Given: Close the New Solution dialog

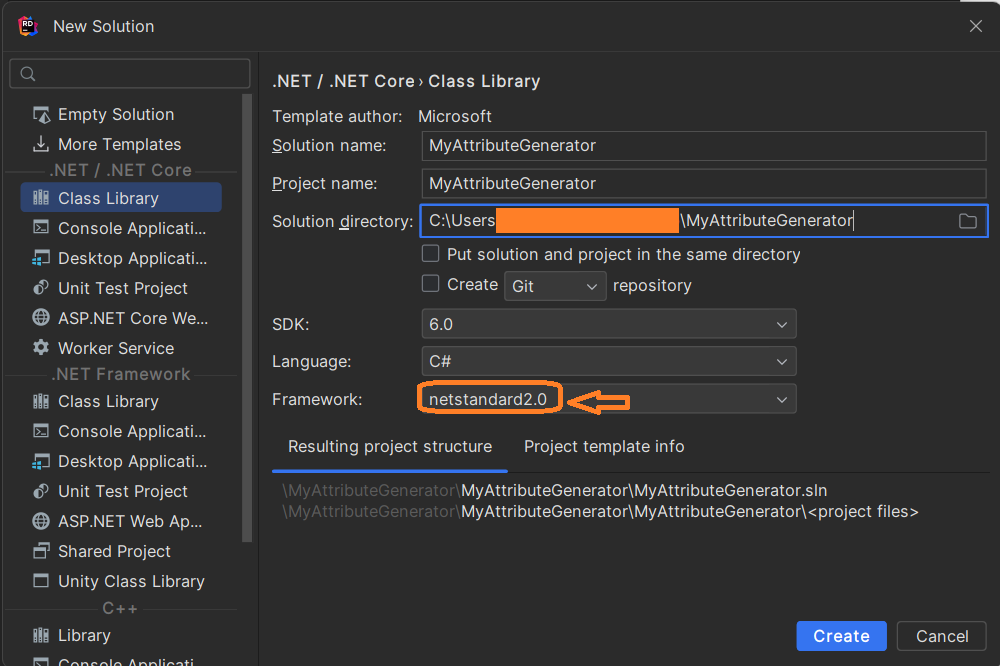Looking at the screenshot, I should coord(976,26).
